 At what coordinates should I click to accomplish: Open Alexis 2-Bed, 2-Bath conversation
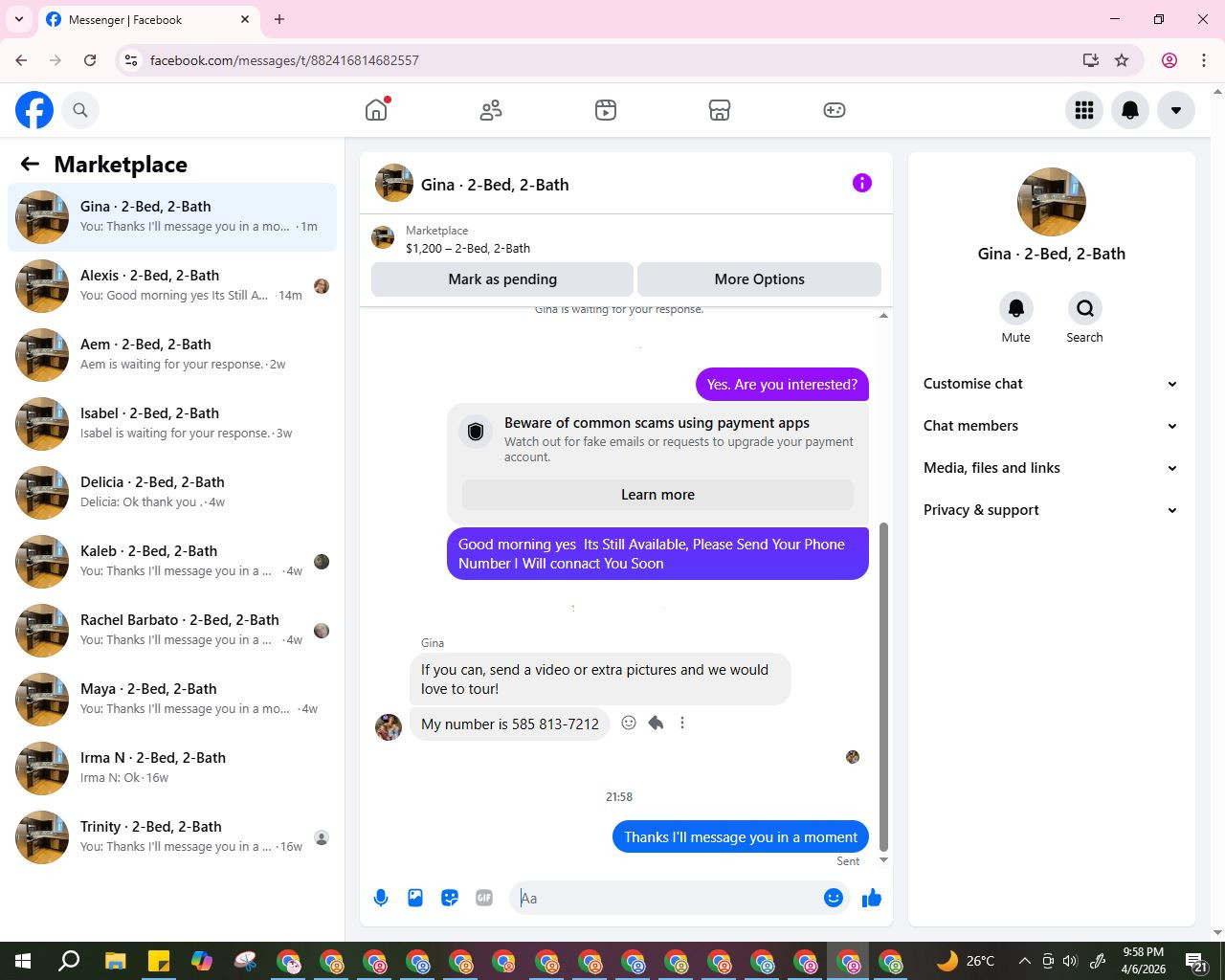click(172, 286)
